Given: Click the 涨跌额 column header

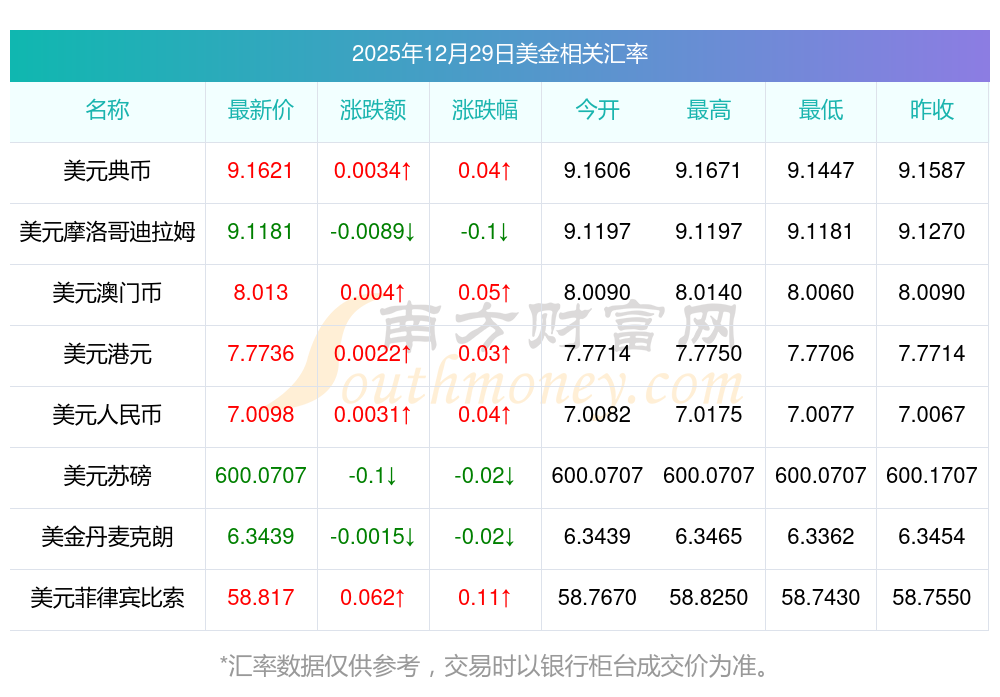Looking at the screenshot, I should click(x=373, y=110).
